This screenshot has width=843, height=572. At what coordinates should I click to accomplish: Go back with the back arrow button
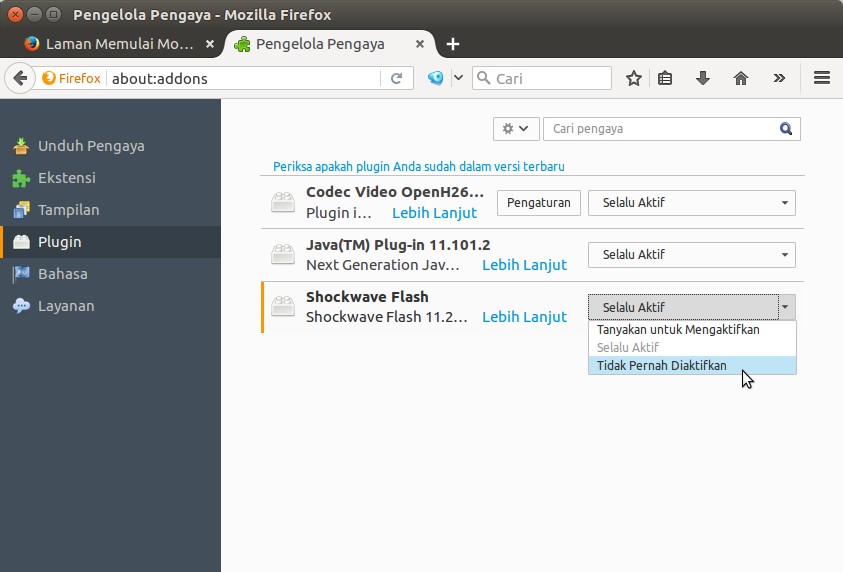[x=20, y=78]
